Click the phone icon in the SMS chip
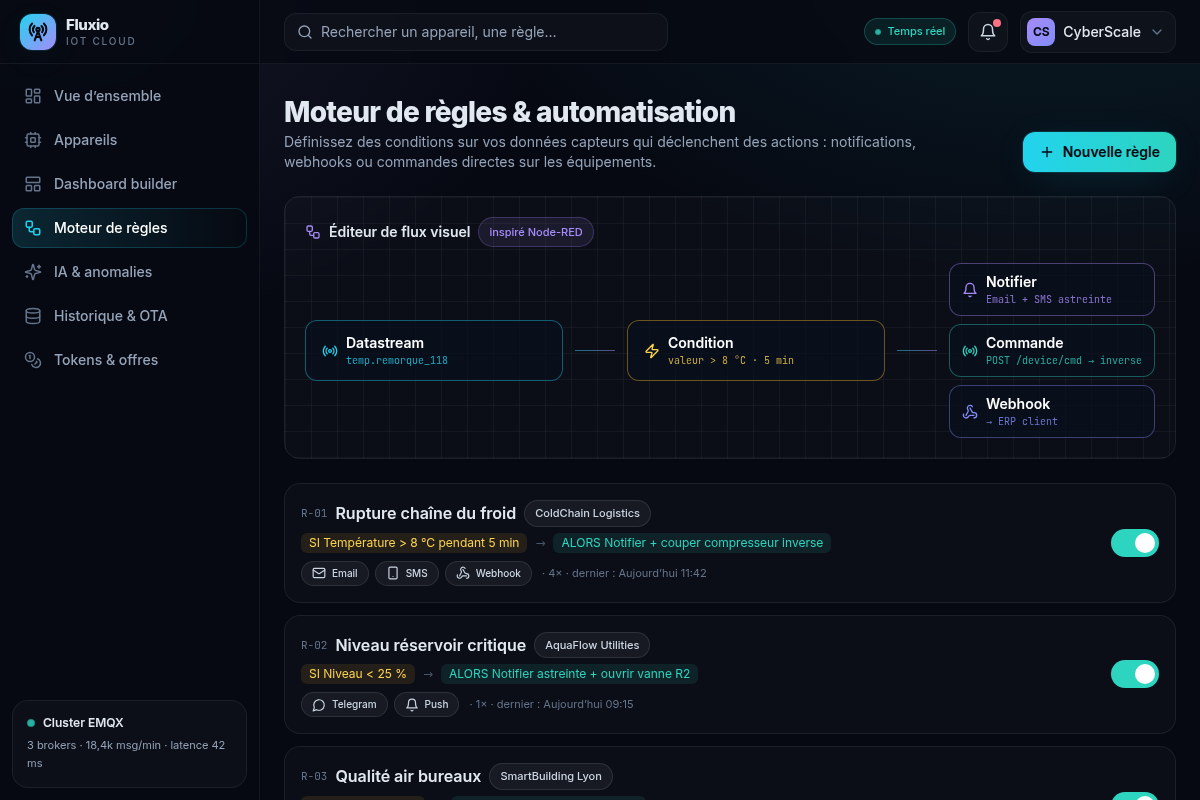This screenshot has height=800, width=1200. (x=393, y=573)
